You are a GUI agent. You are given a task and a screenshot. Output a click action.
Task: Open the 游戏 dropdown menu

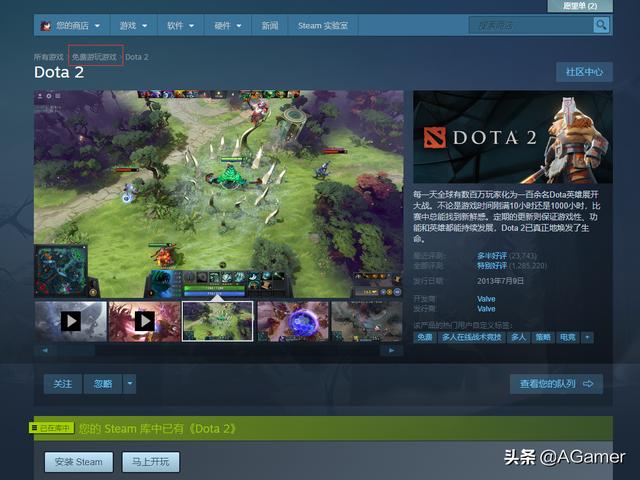pyautogui.click(x=133, y=26)
